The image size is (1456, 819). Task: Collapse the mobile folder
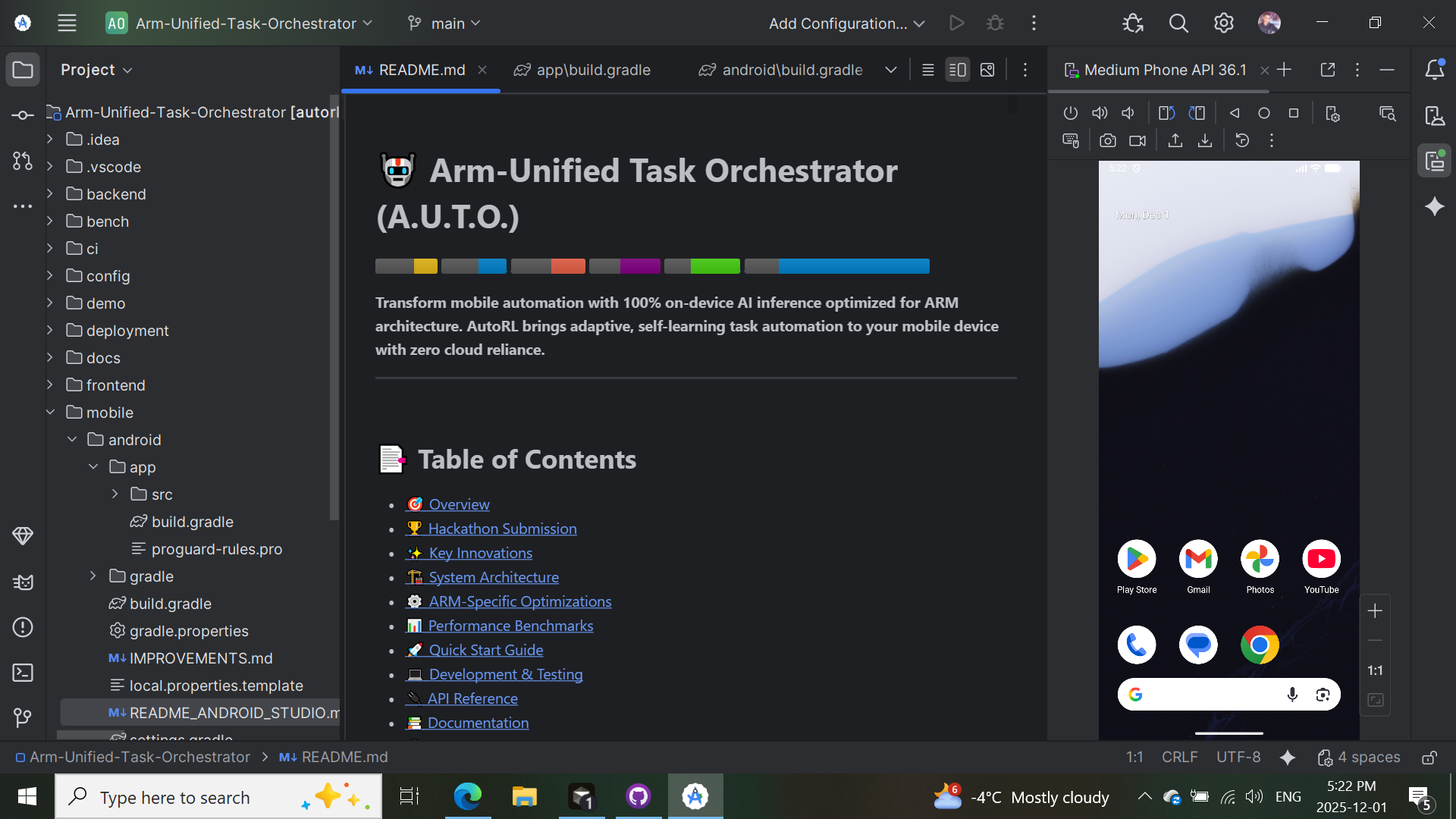pyautogui.click(x=50, y=413)
